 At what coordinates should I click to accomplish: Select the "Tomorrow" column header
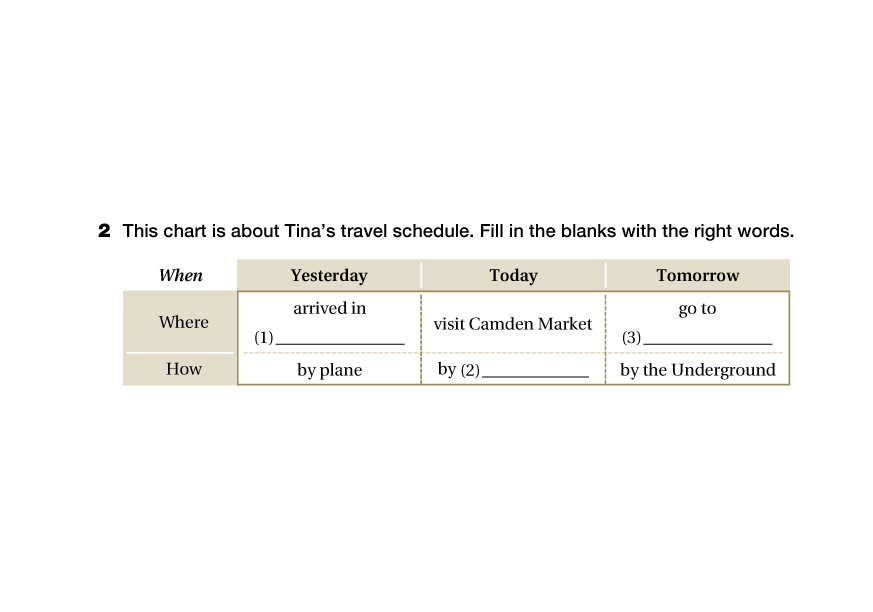point(698,276)
